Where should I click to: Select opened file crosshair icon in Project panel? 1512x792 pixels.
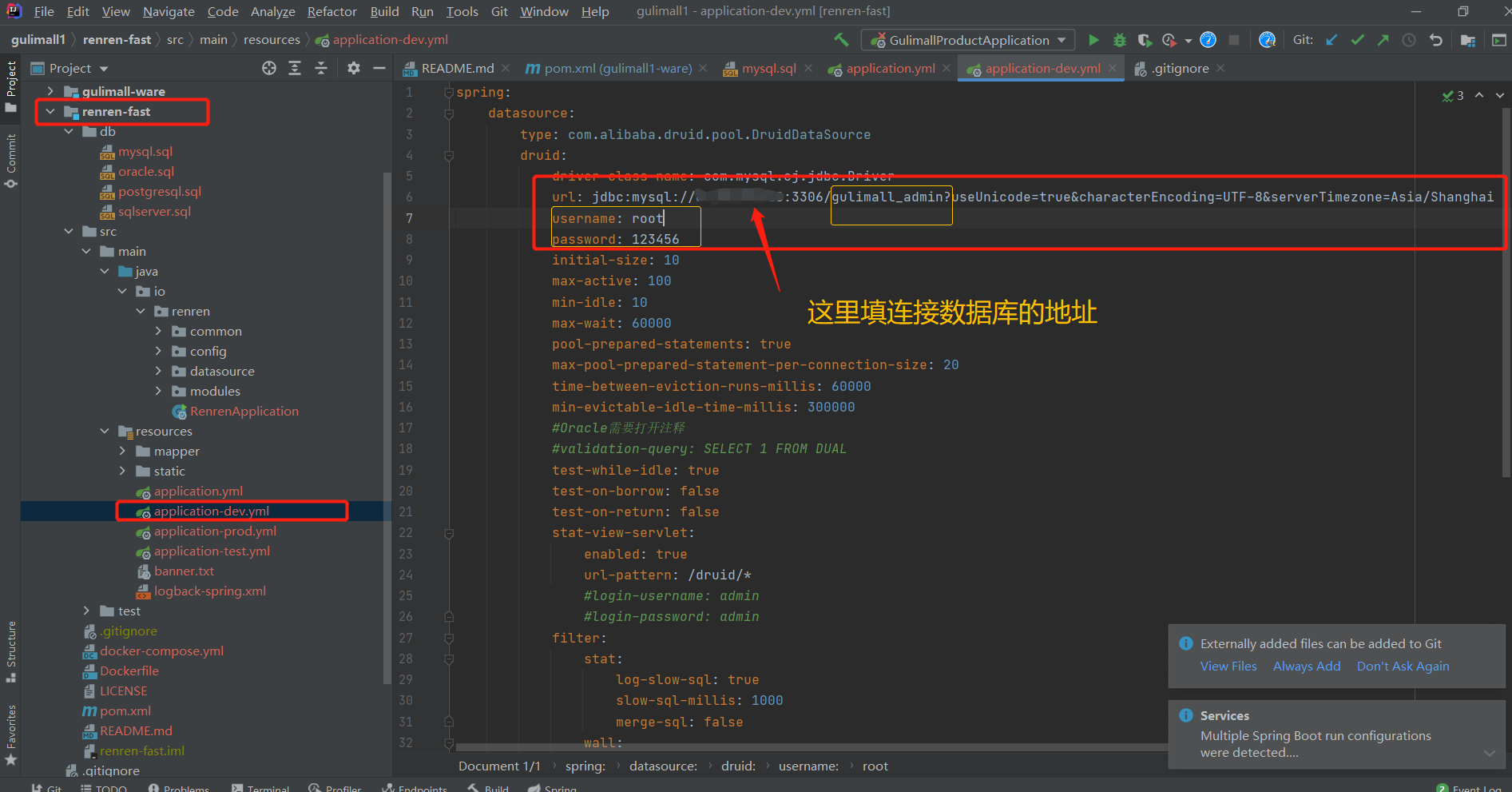coord(269,69)
